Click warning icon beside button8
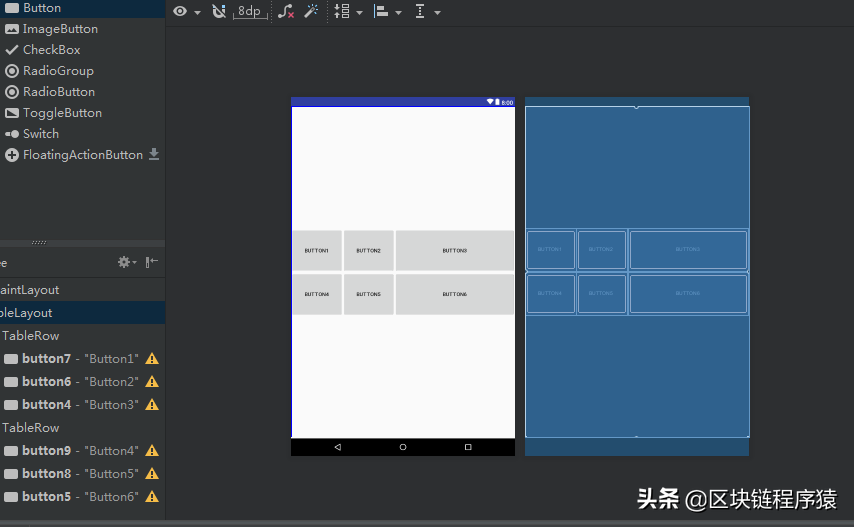854x527 pixels. click(152, 474)
